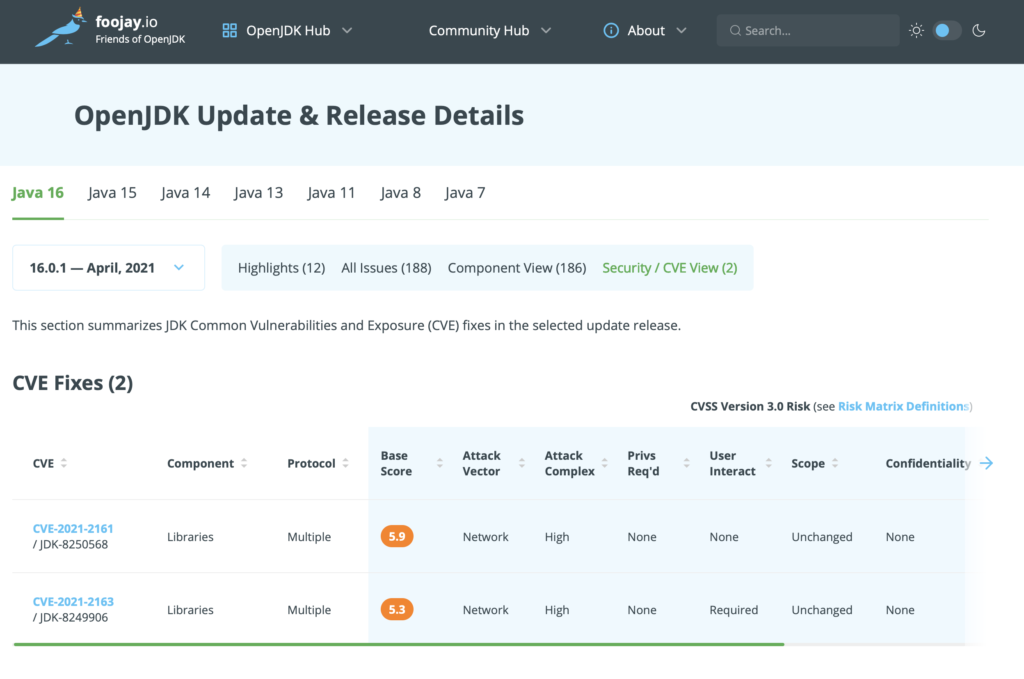The width and height of the screenshot is (1024, 679).
Task: Click the Libraries cell in CVE-2021-2161 row
Action: click(x=190, y=537)
